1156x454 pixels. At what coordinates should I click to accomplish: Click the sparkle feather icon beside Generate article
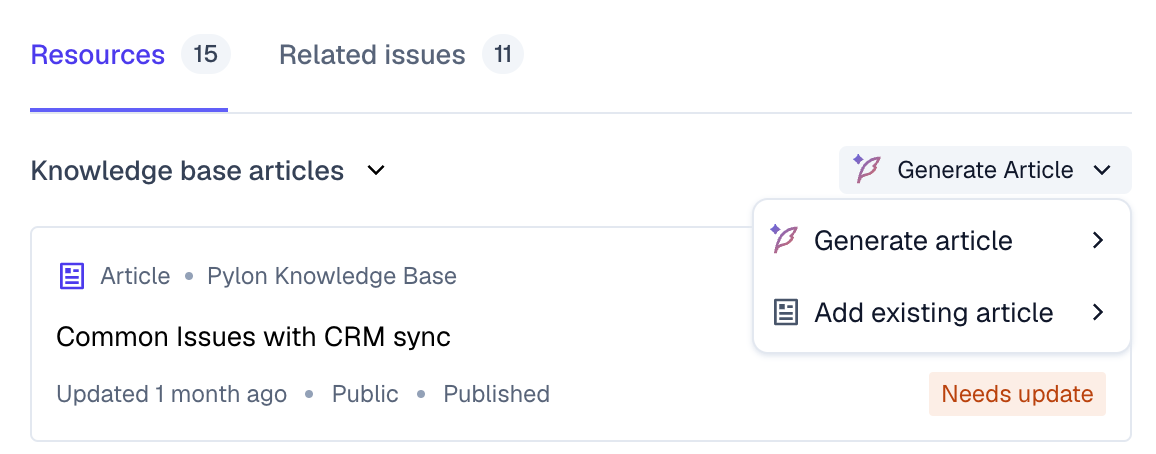(784, 240)
